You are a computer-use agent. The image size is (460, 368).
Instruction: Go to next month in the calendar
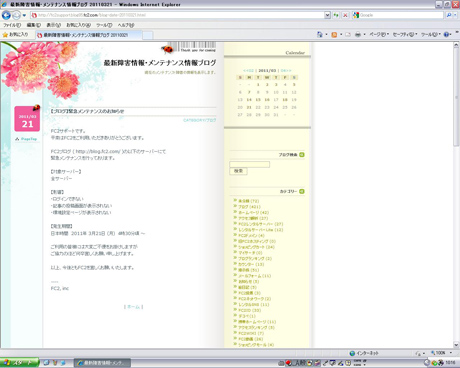tap(286, 71)
